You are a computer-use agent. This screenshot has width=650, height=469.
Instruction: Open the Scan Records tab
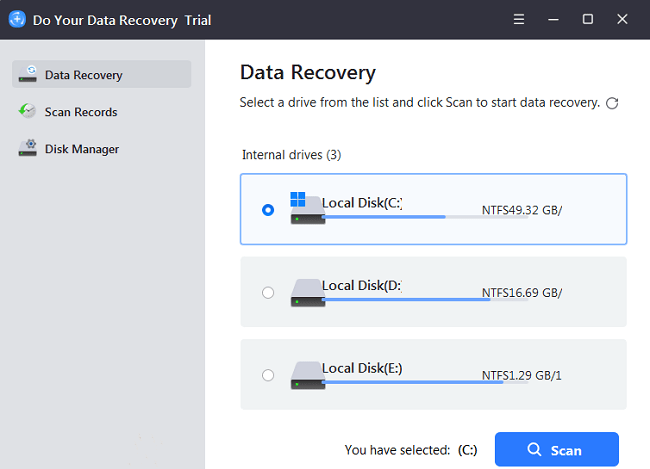(81, 112)
